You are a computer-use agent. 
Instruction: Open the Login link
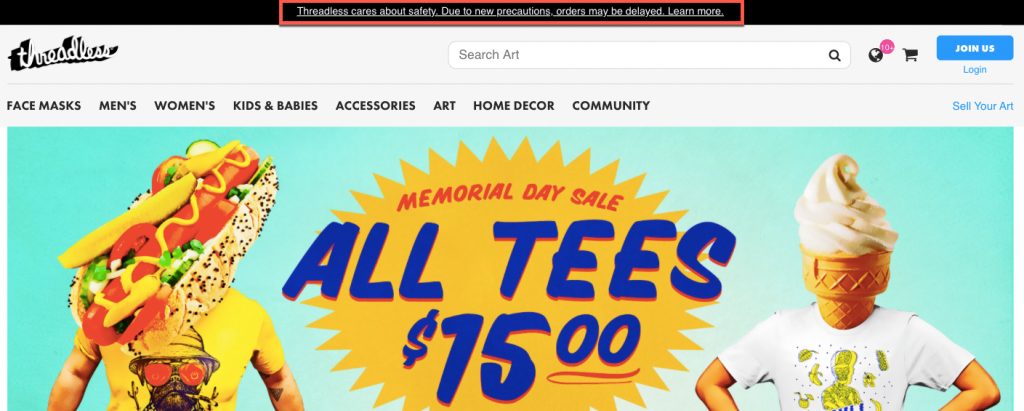(974, 70)
